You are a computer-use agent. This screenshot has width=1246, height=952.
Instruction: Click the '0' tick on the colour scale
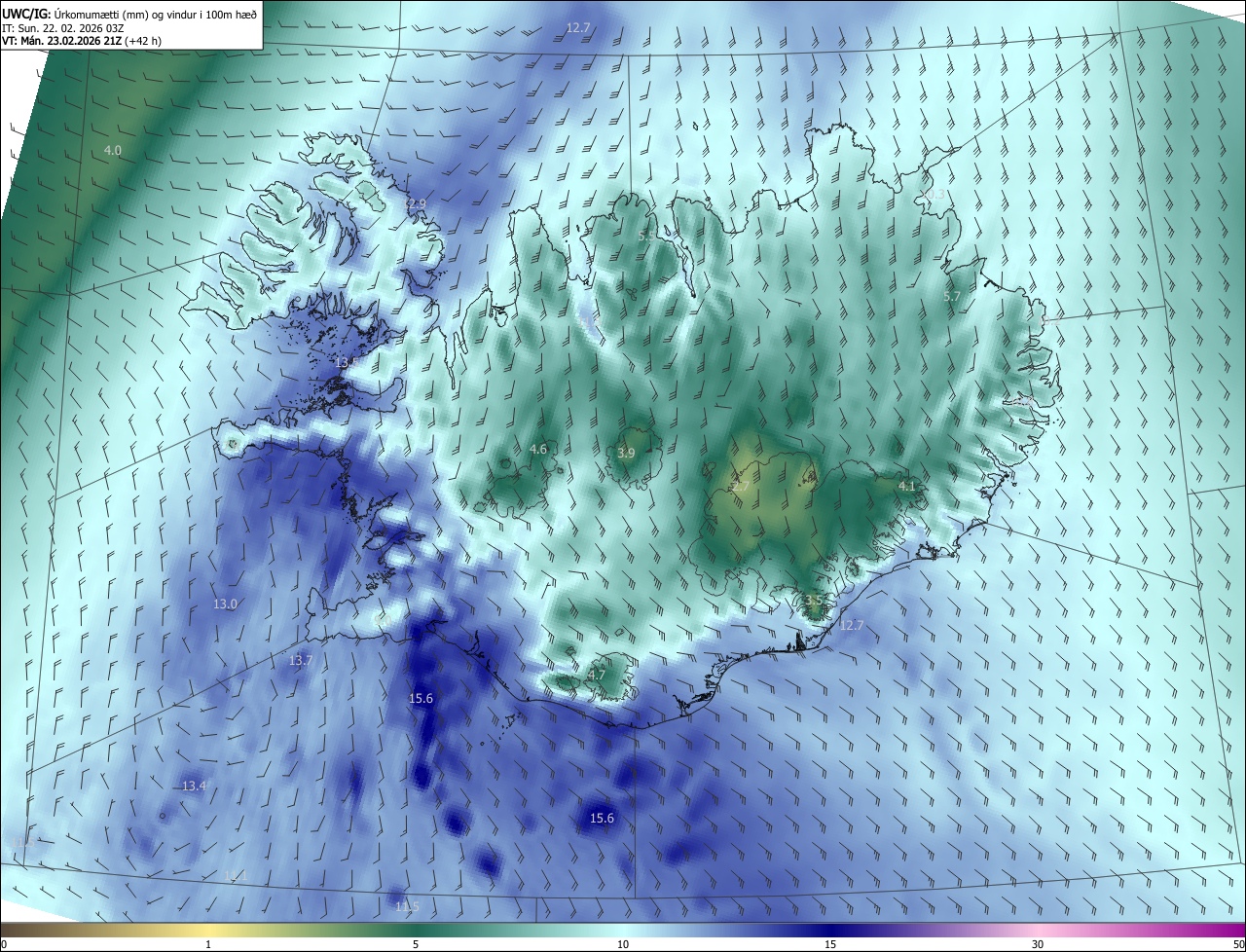3,944
